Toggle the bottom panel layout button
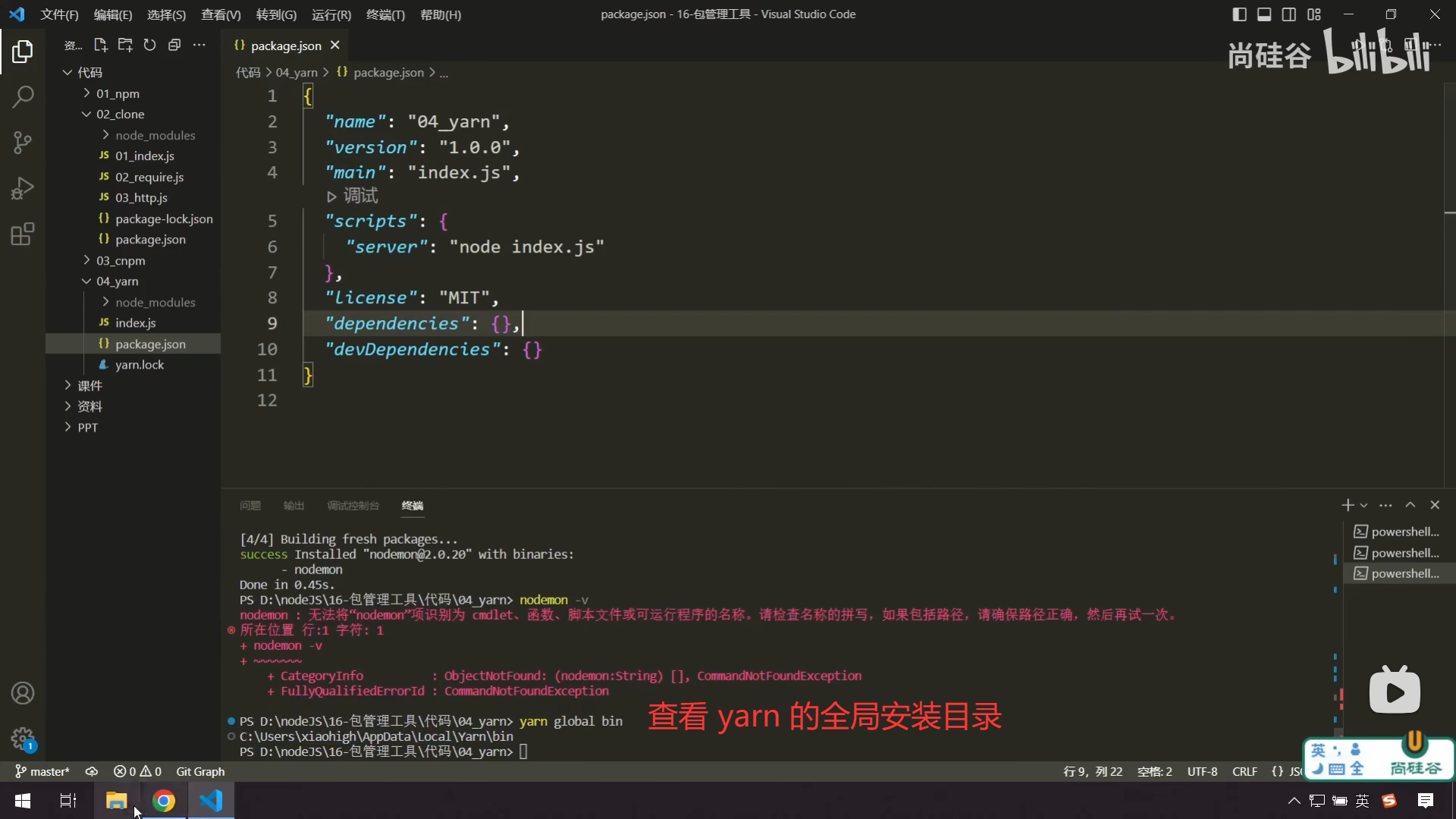 (1264, 14)
